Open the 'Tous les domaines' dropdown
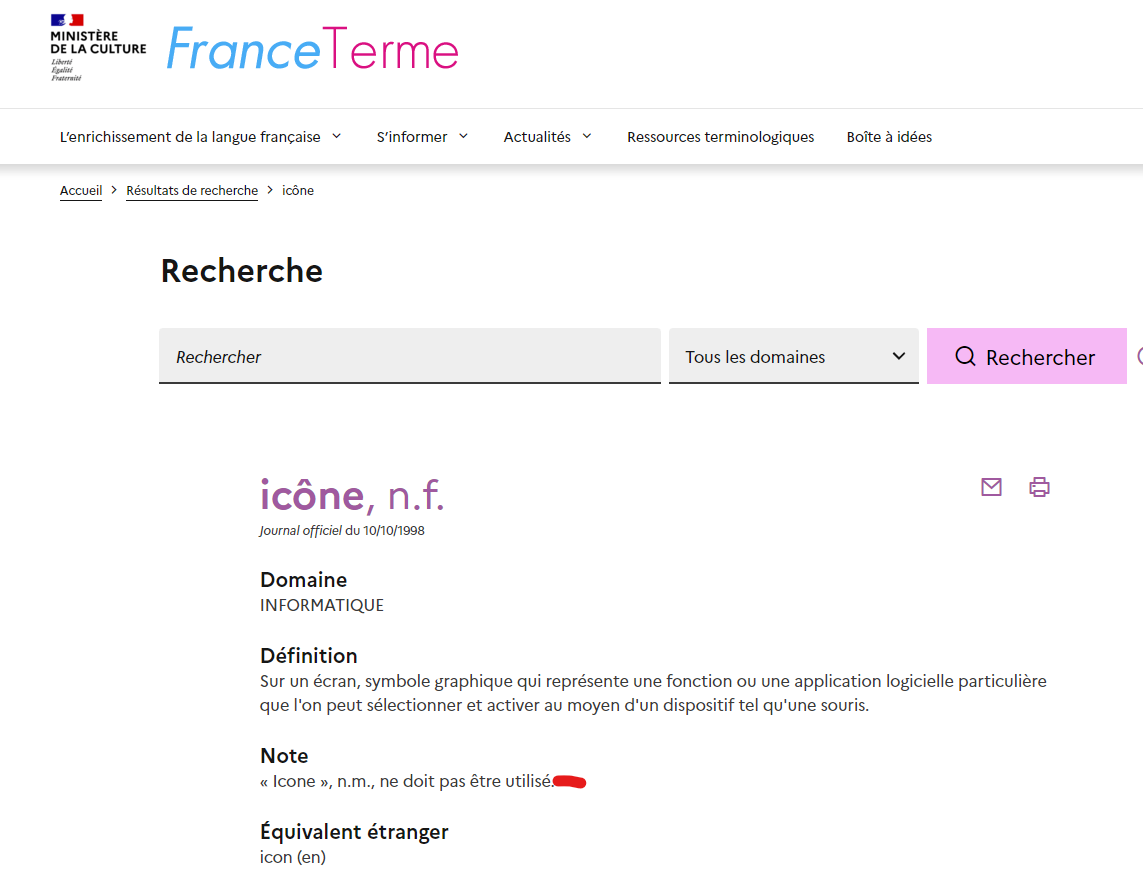The height and width of the screenshot is (883, 1143). pos(793,356)
